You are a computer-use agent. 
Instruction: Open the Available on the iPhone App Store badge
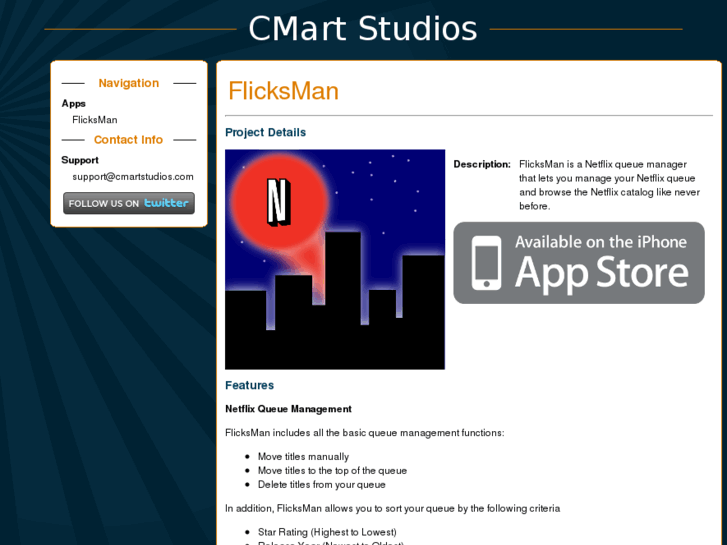pos(579,263)
